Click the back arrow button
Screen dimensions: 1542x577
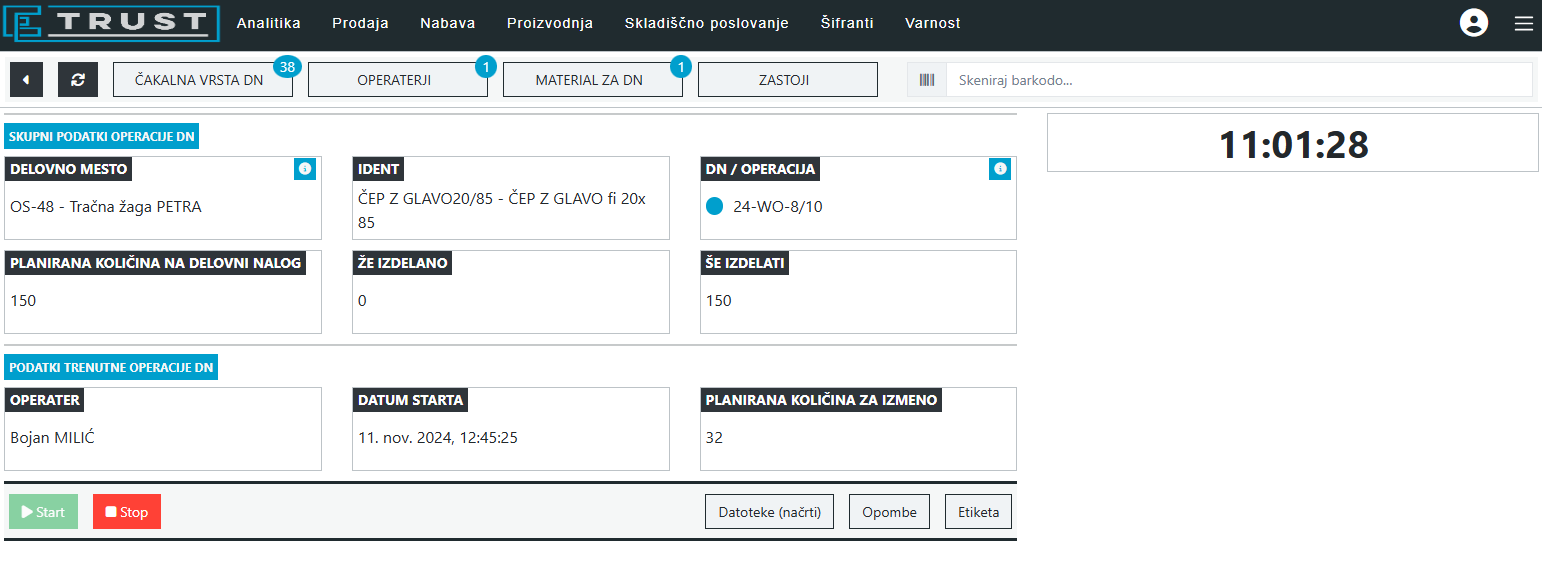26,80
